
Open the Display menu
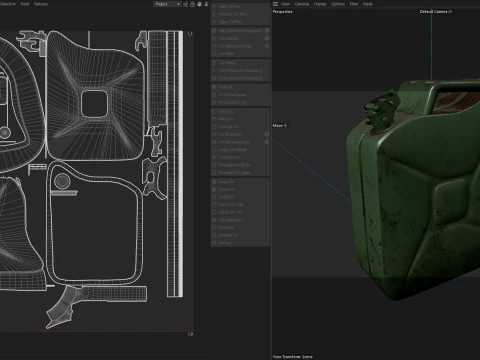(320, 4)
